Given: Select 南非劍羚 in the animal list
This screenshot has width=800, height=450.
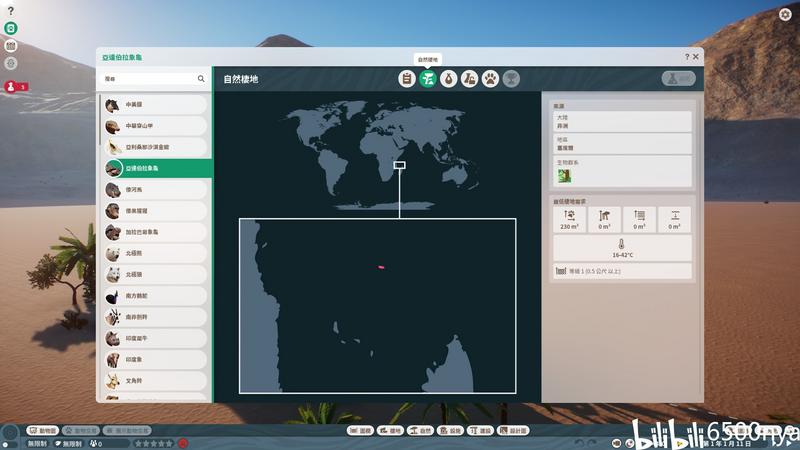Looking at the screenshot, I should coord(156,317).
